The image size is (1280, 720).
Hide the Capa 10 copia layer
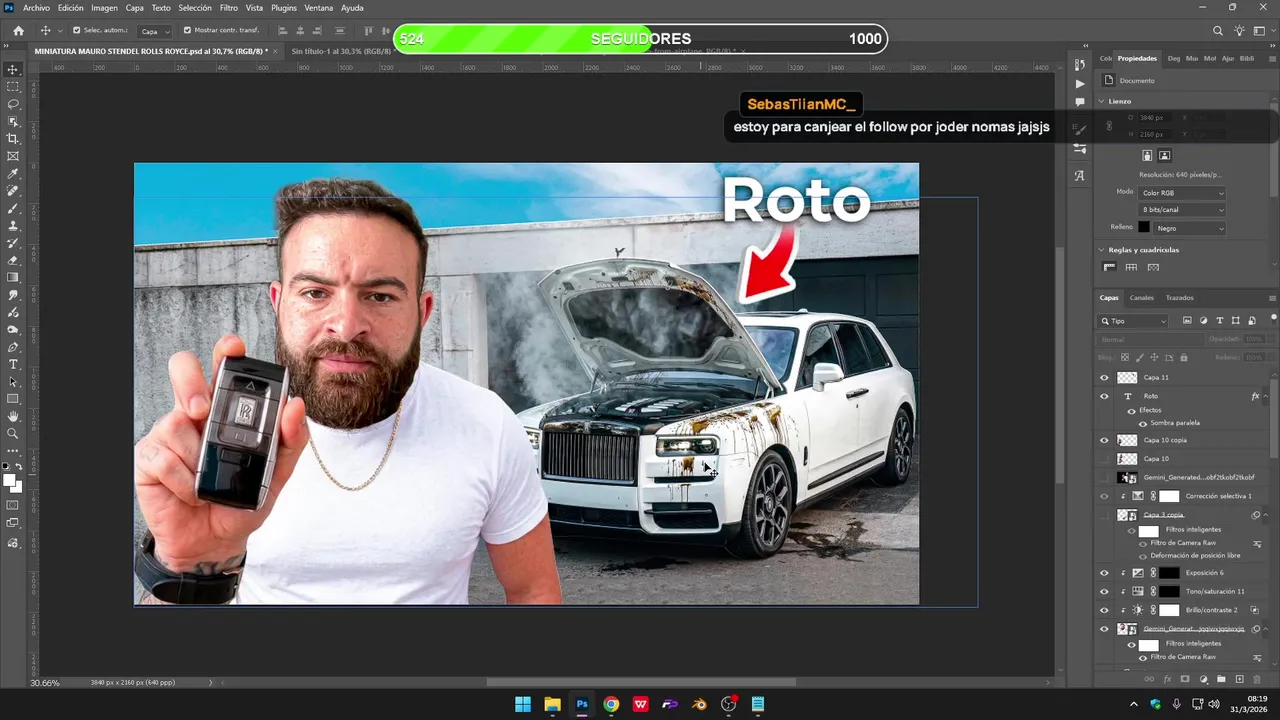pyautogui.click(x=1104, y=440)
